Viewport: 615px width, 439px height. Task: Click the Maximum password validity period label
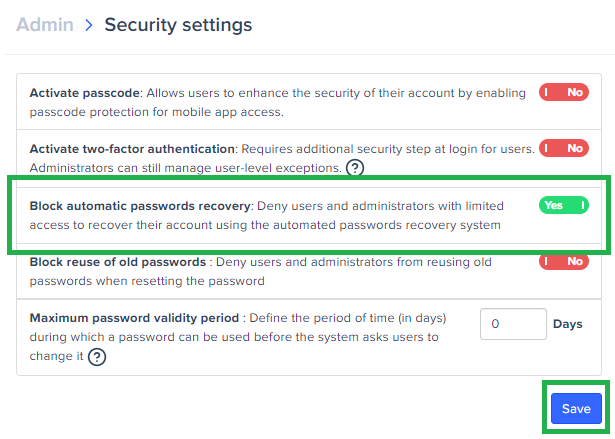pyautogui.click(x=133, y=318)
